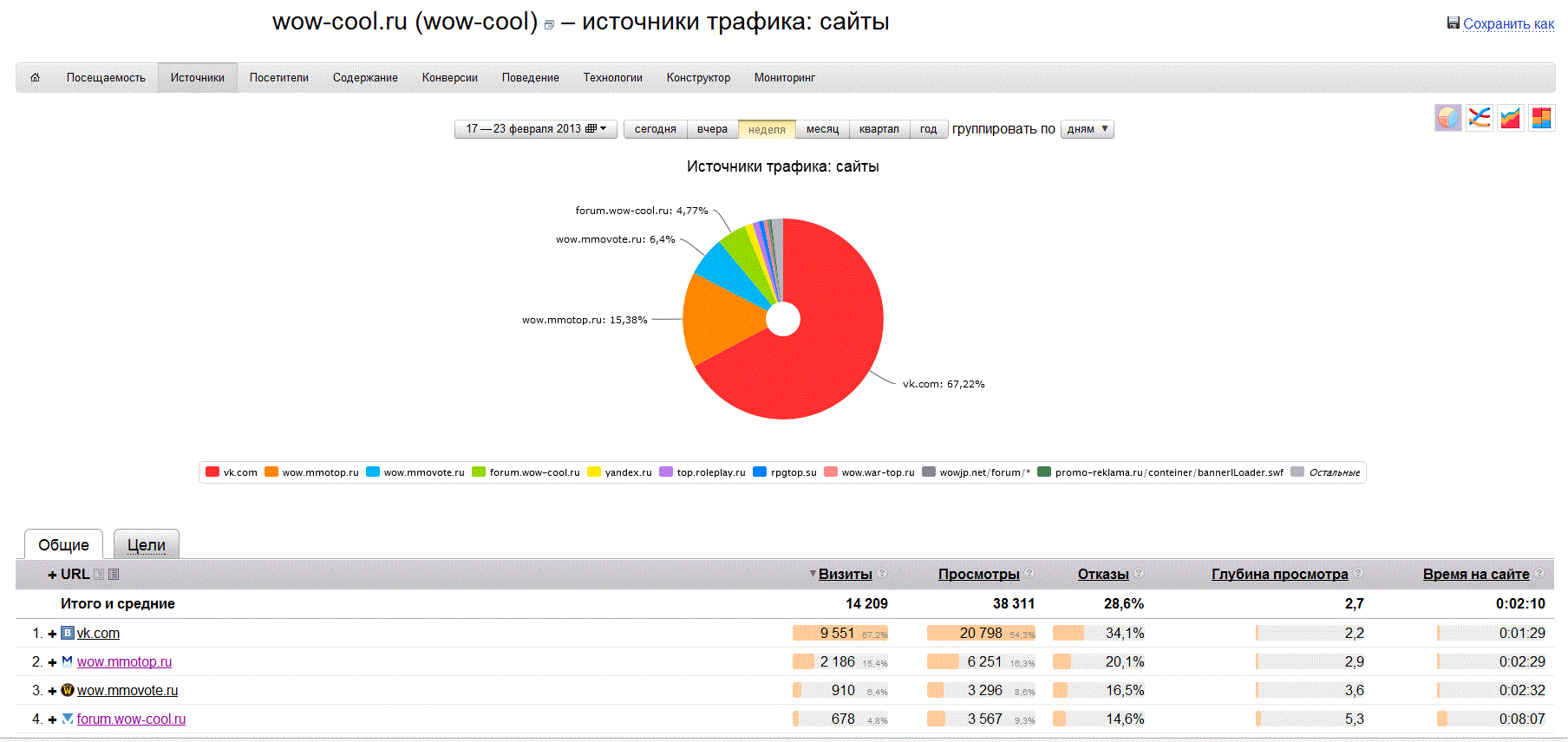Click top.roleplay.ru purple legend swatch
This screenshot has height=742, width=1568.
coord(666,472)
